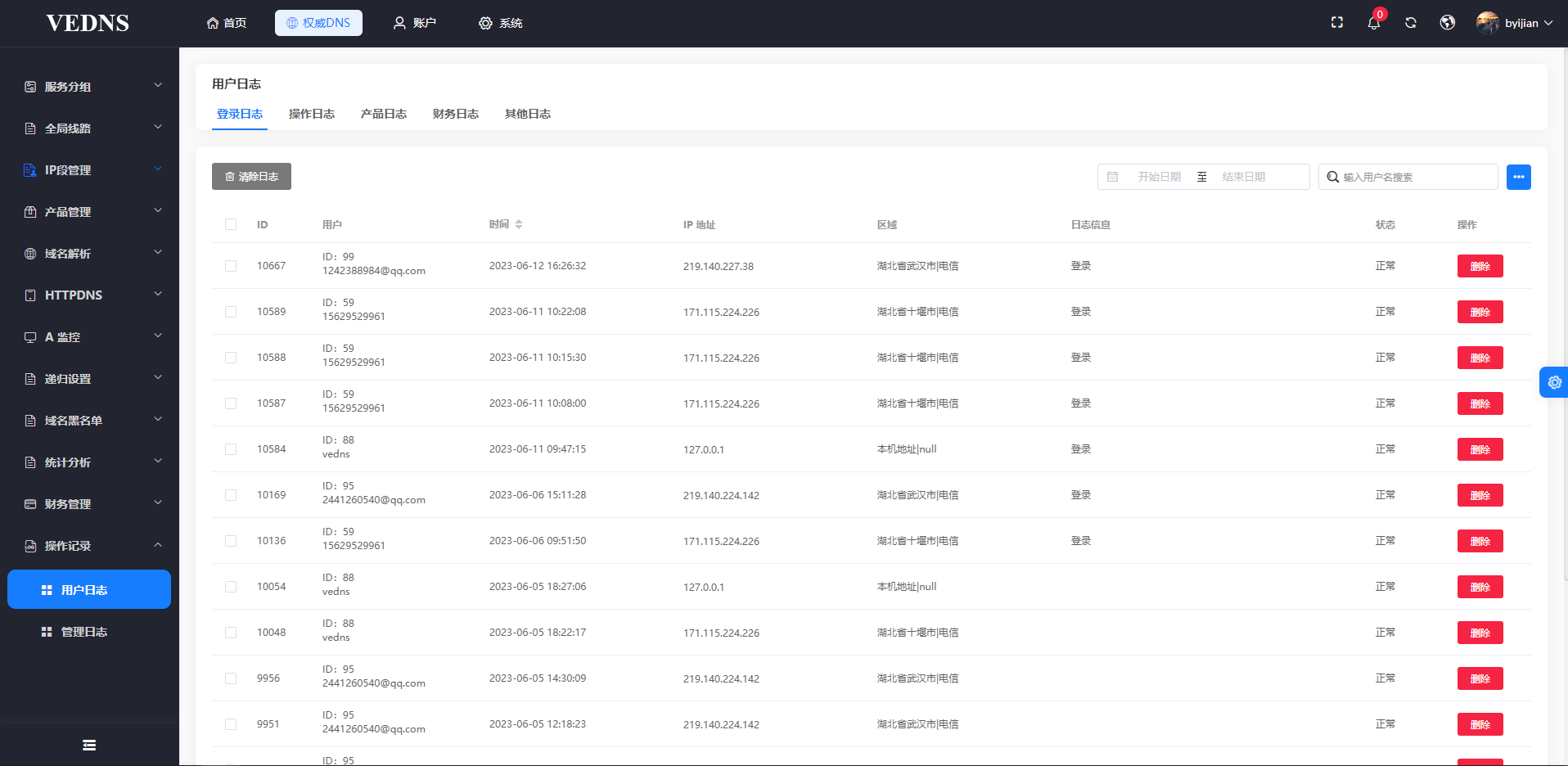
Task: Switch to the 财务日志 tab
Action: 456,114
